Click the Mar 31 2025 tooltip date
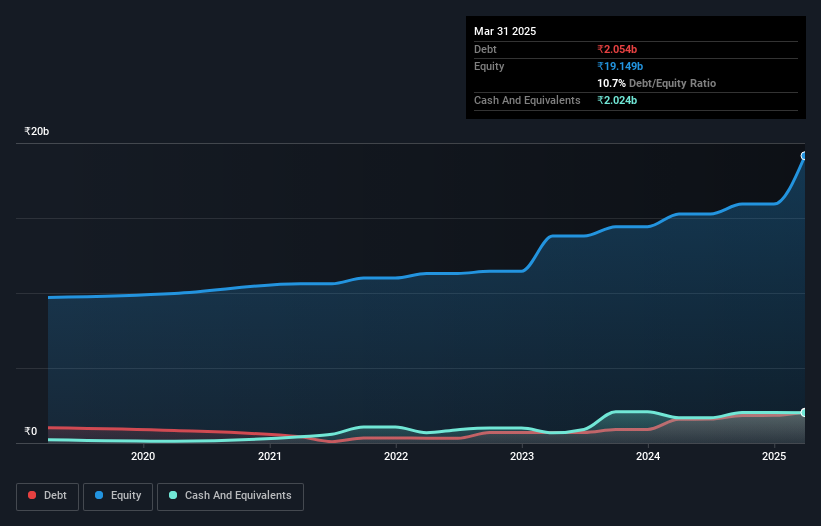This screenshot has width=821, height=526. click(x=505, y=31)
